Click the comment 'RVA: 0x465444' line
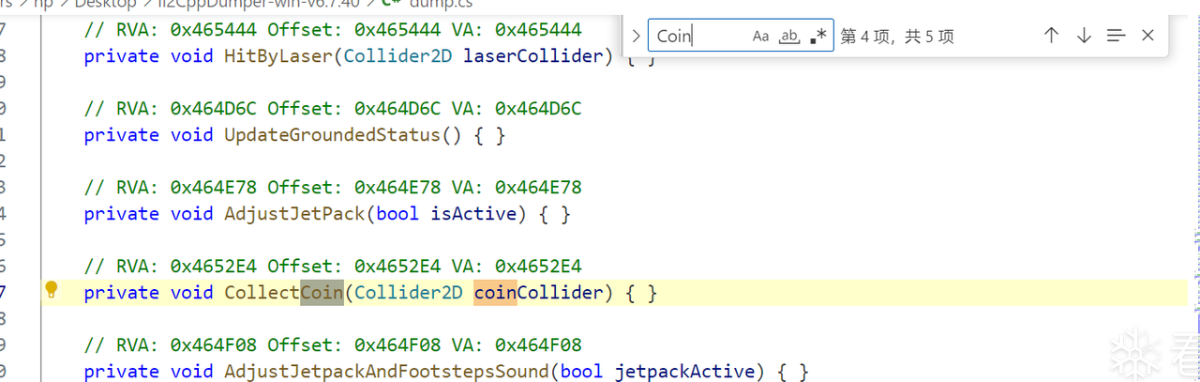The height and width of the screenshot is (382, 1200). tap(333, 29)
